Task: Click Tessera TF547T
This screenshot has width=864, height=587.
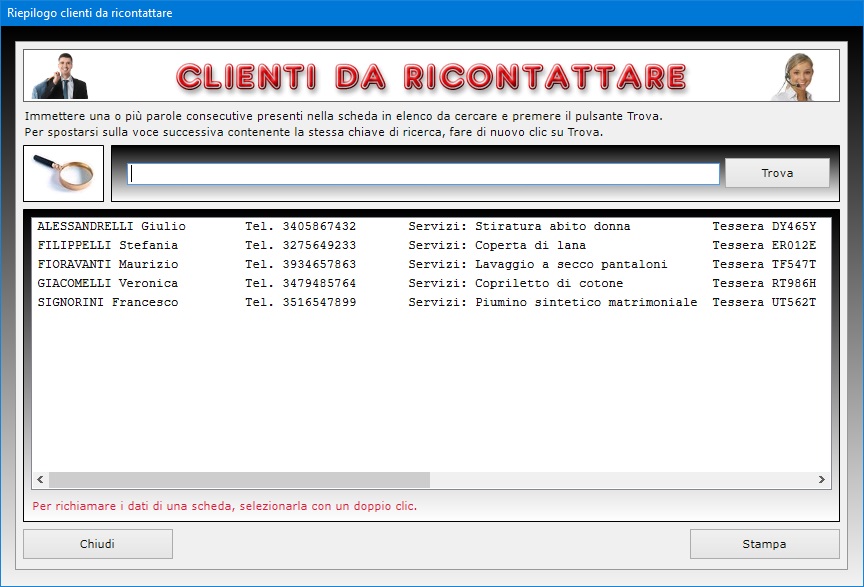Action: [764, 264]
